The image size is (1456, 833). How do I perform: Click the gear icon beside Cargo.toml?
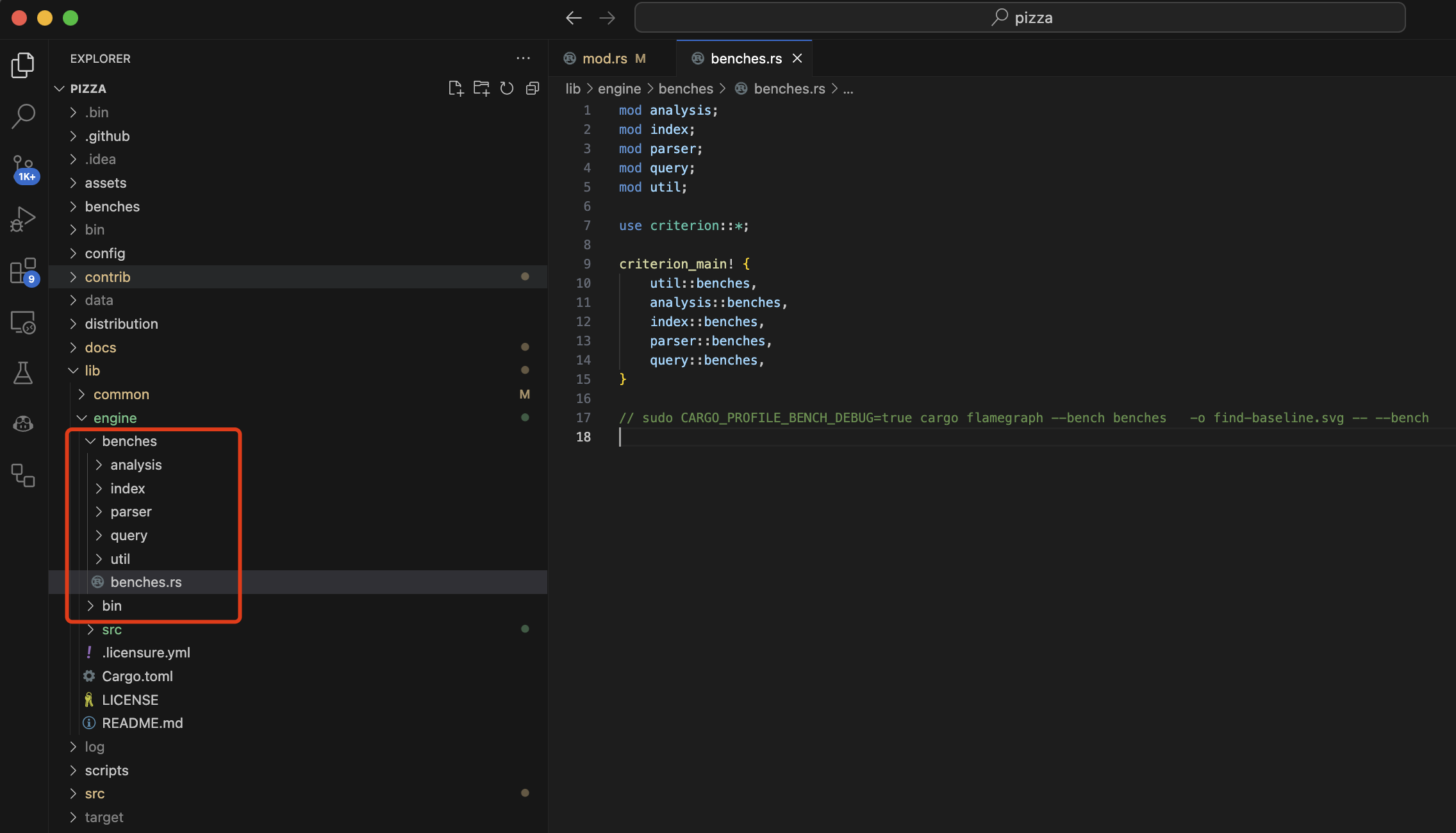tap(89, 676)
